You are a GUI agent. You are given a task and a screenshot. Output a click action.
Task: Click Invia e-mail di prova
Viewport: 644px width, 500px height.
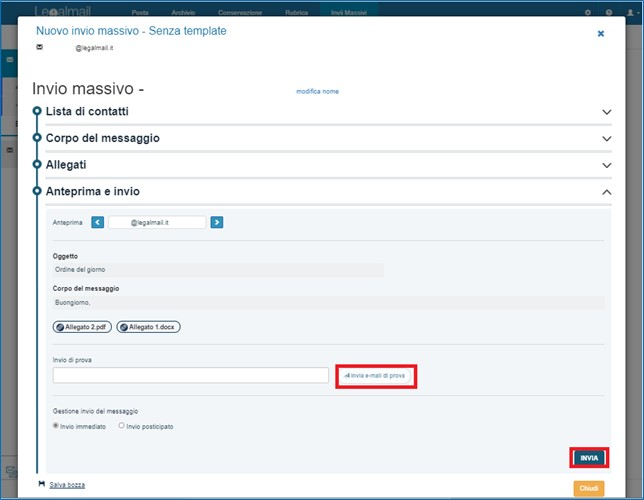[x=375, y=376]
